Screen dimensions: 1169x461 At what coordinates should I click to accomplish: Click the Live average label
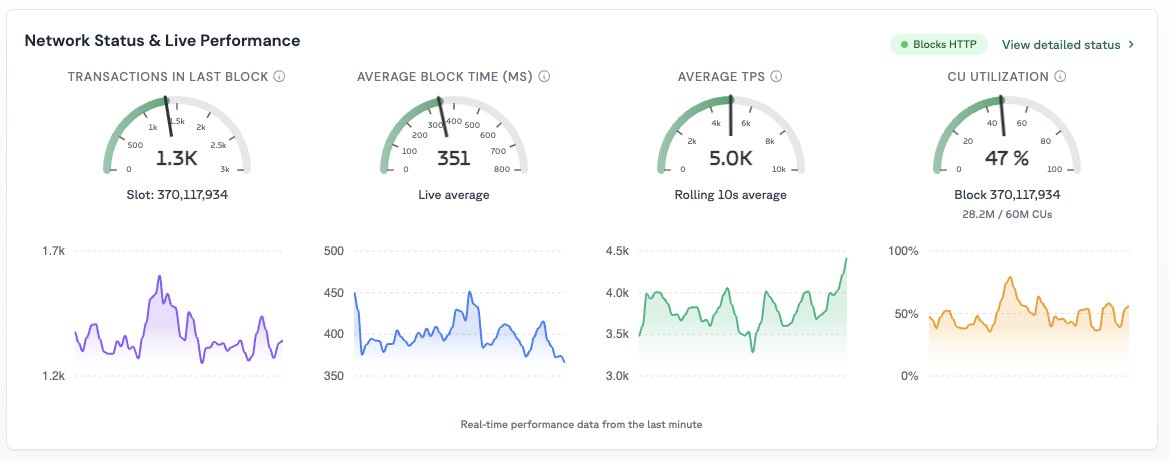pos(453,195)
